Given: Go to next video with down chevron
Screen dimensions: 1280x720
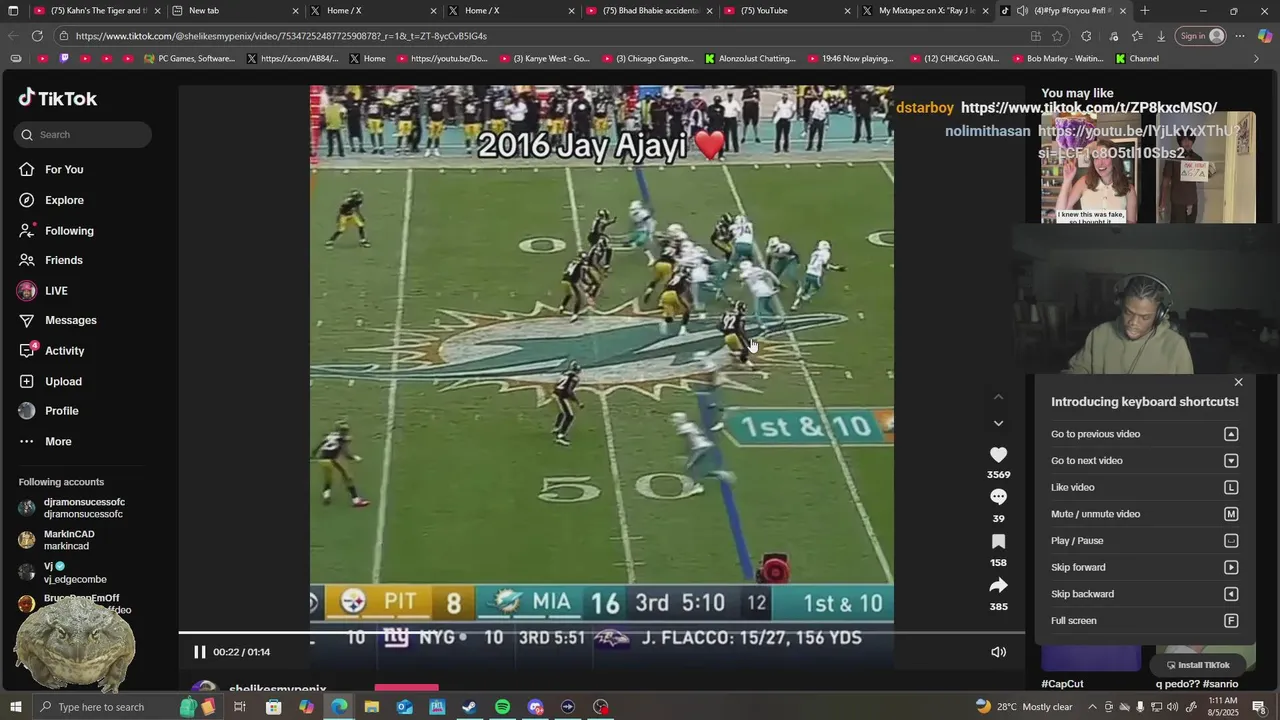Looking at the screenshot, I should [998, 423].
